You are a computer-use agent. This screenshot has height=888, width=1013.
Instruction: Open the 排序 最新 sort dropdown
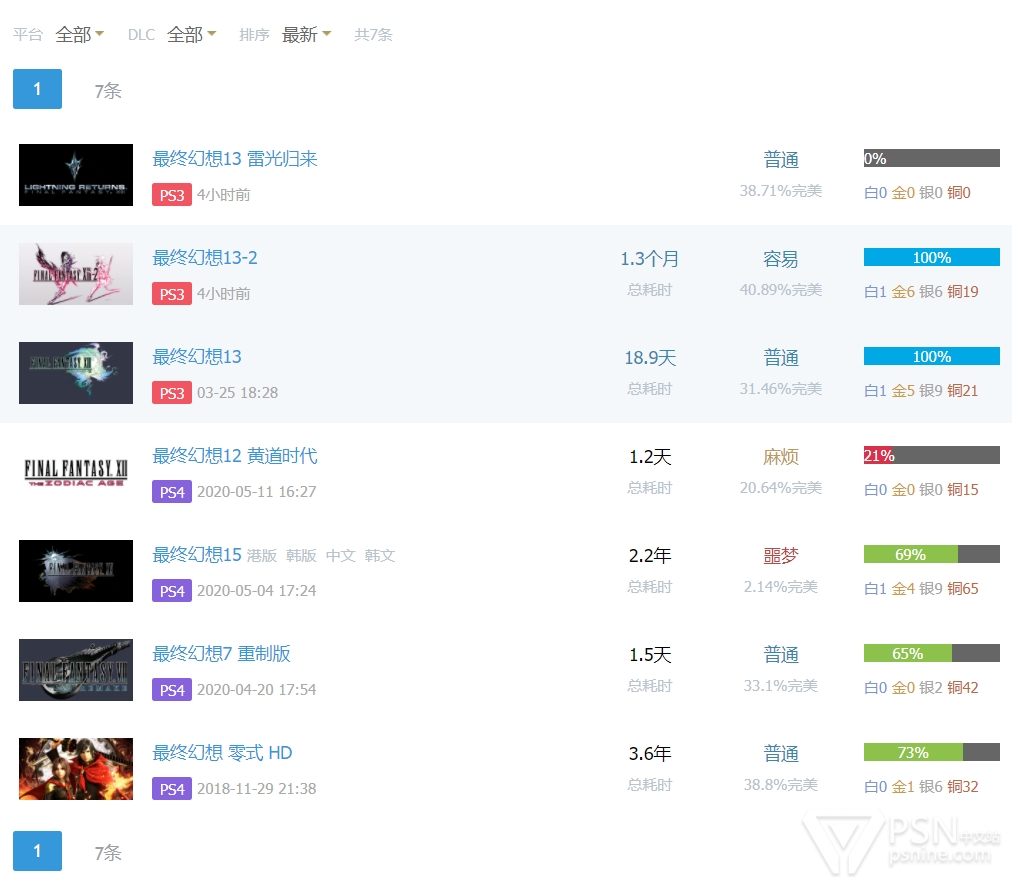[x=306, y=35]
